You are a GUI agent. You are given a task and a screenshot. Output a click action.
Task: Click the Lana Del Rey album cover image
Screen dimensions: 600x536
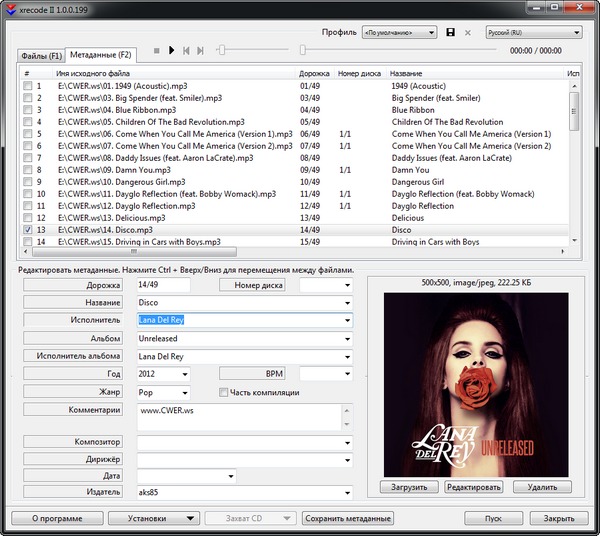pos(474,383)
